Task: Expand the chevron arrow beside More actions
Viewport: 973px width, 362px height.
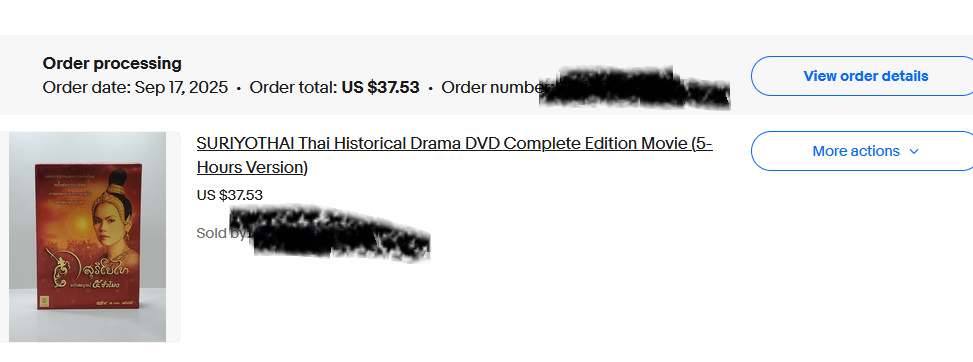Action: (913, 152)
